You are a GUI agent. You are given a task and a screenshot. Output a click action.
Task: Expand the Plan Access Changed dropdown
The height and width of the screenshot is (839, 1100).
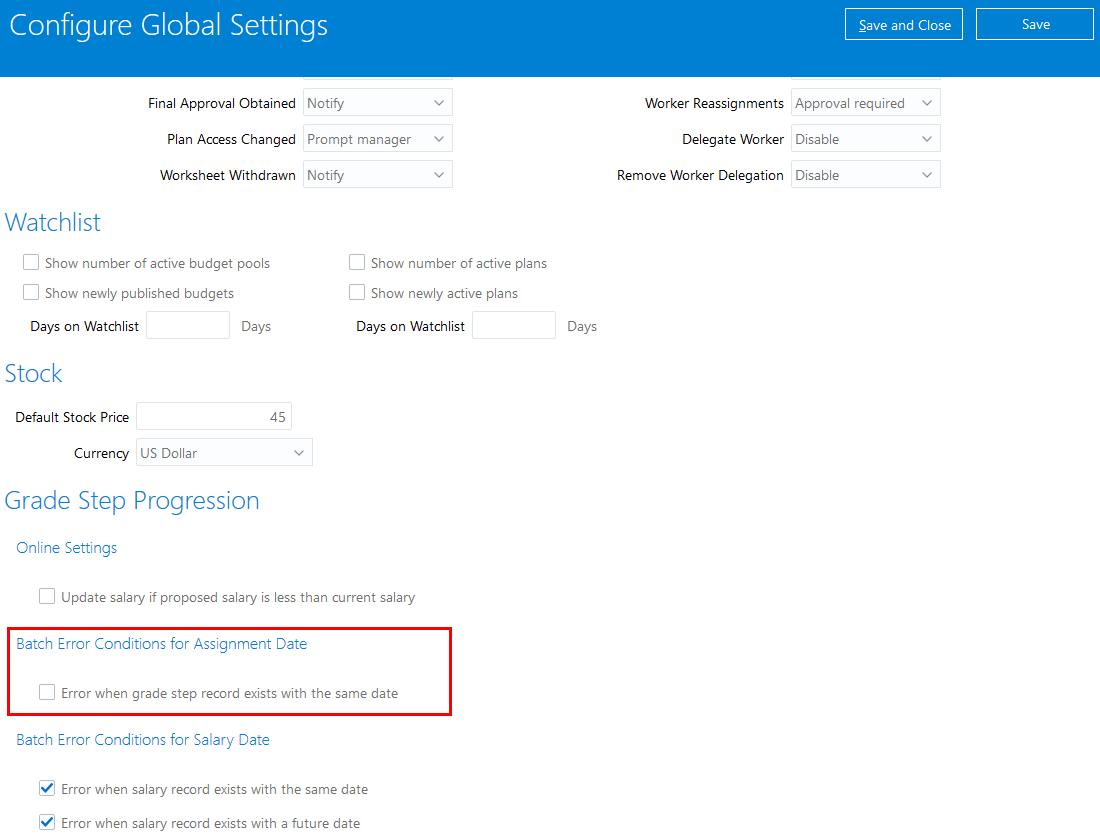377,139
